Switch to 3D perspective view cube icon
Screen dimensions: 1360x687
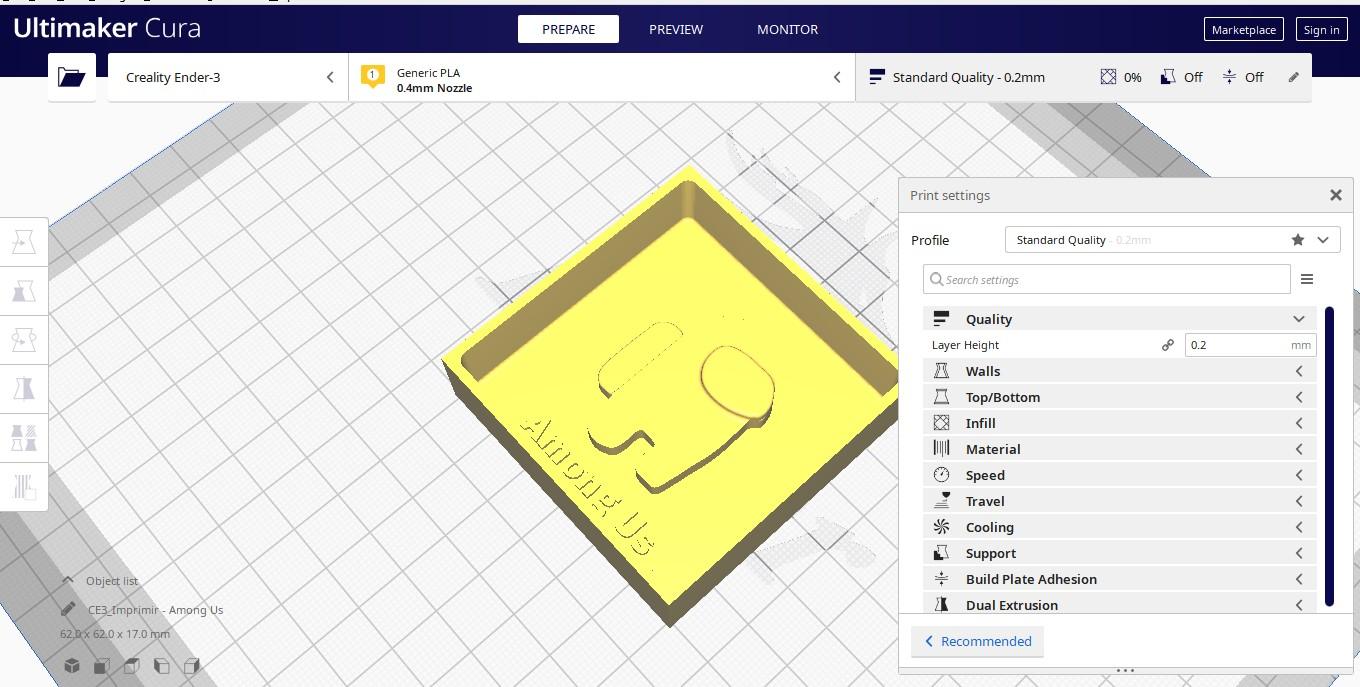72,665
